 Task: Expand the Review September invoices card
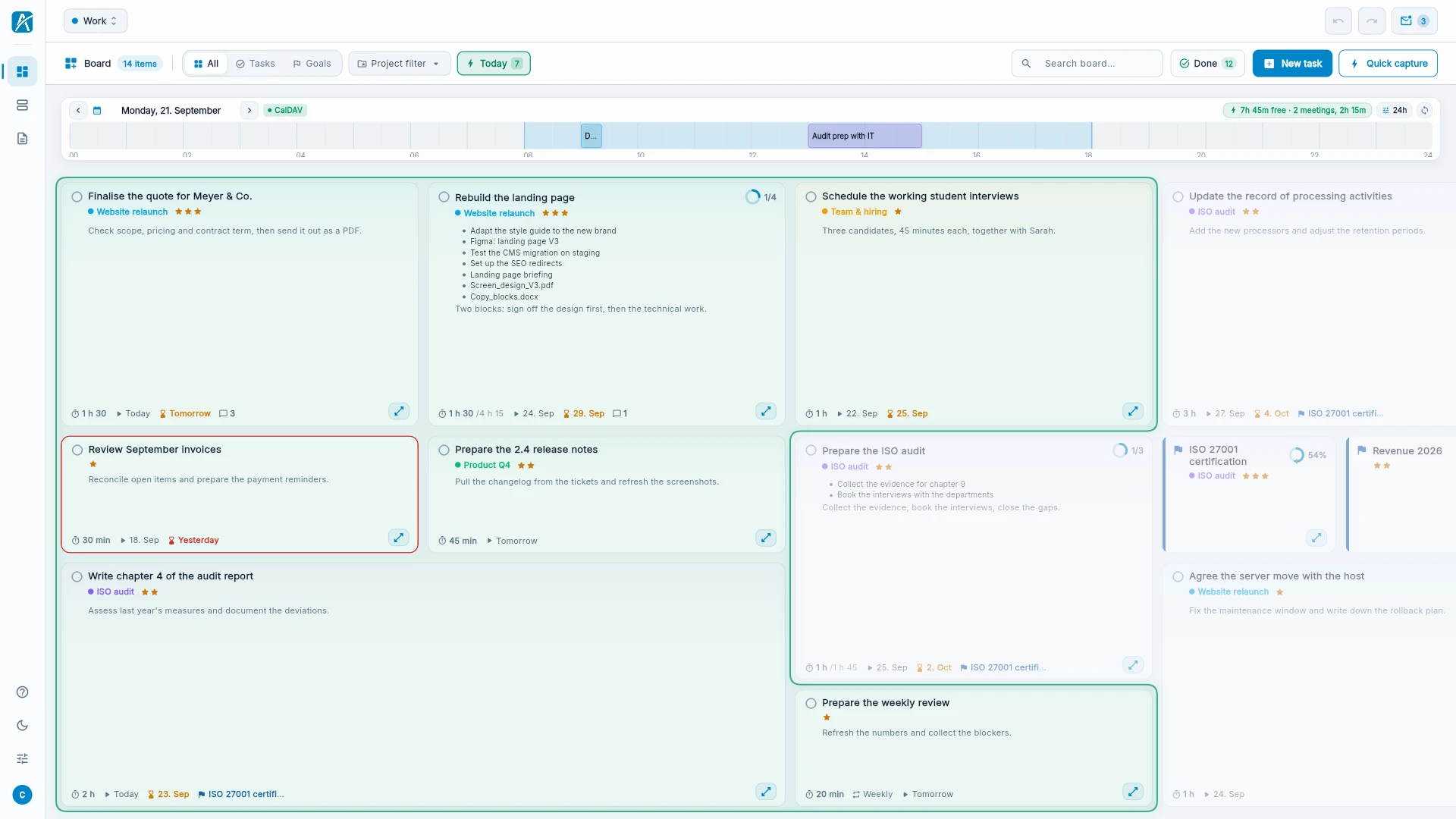(399, 538)
